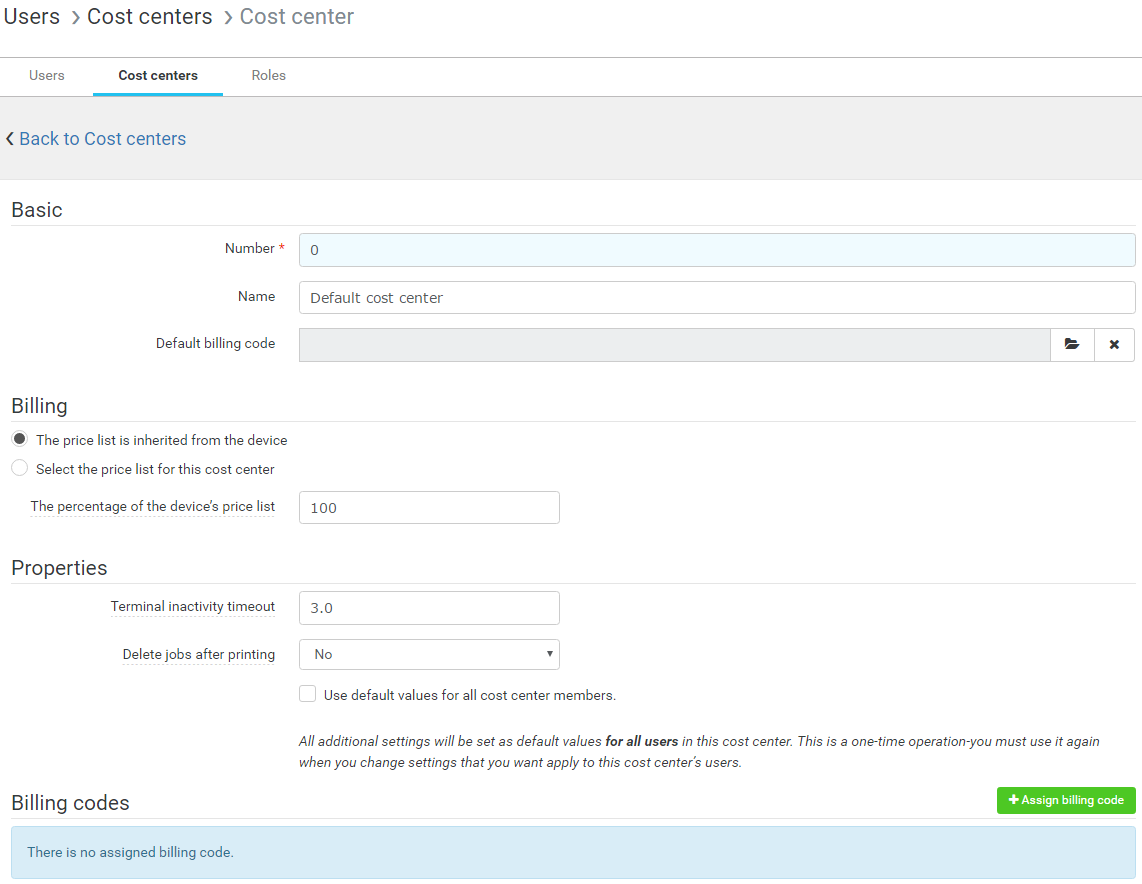Image resolution: width=1142 pixels, height=884 pixels.
Task: Click Assign billing code button
Action: tap(1066, 800)
